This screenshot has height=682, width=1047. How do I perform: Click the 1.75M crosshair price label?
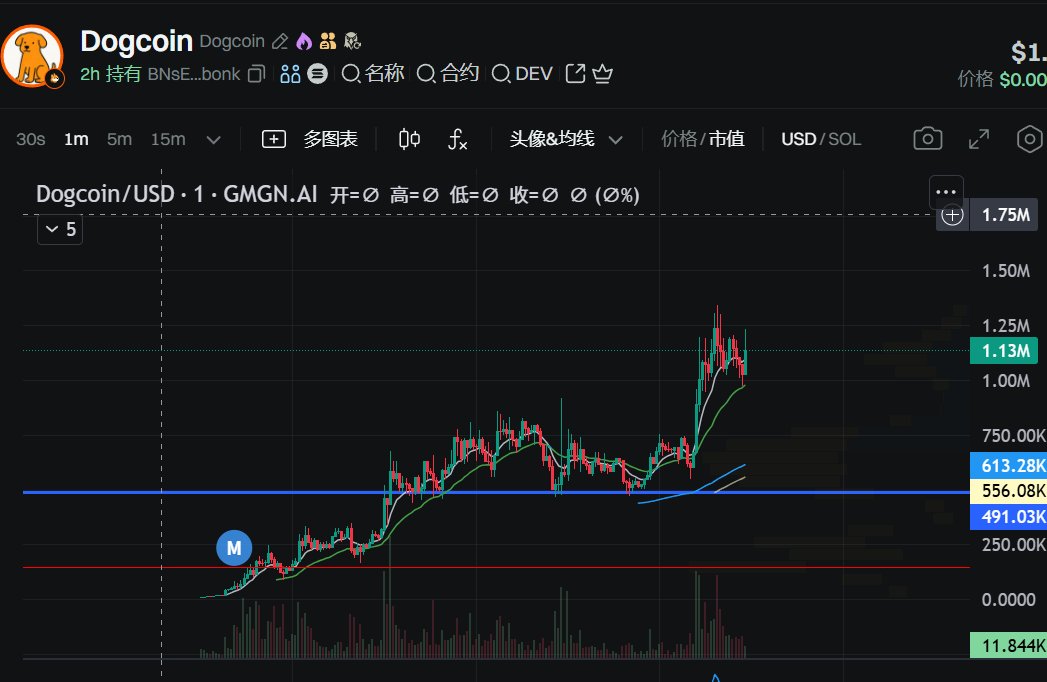(1004, 215)
